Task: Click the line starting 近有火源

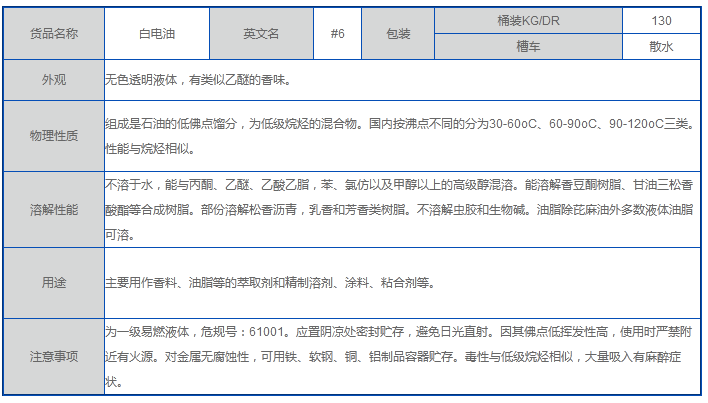Action: point(393,357)
